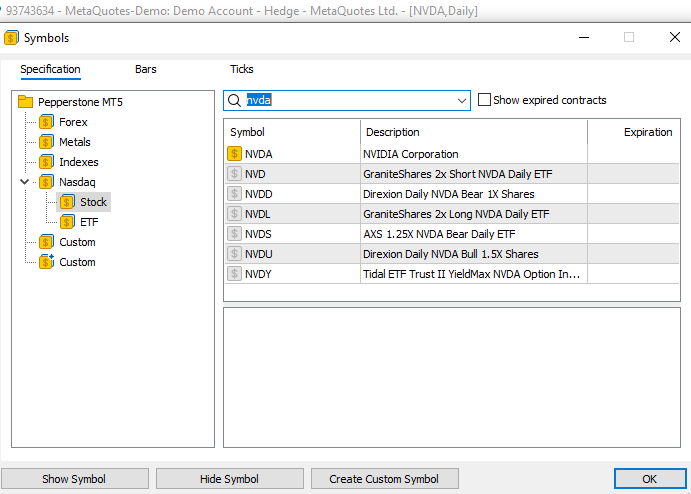The image size is (691, 494).
Task: Click the Show Symbol button
Action: (x=74, y=479)
